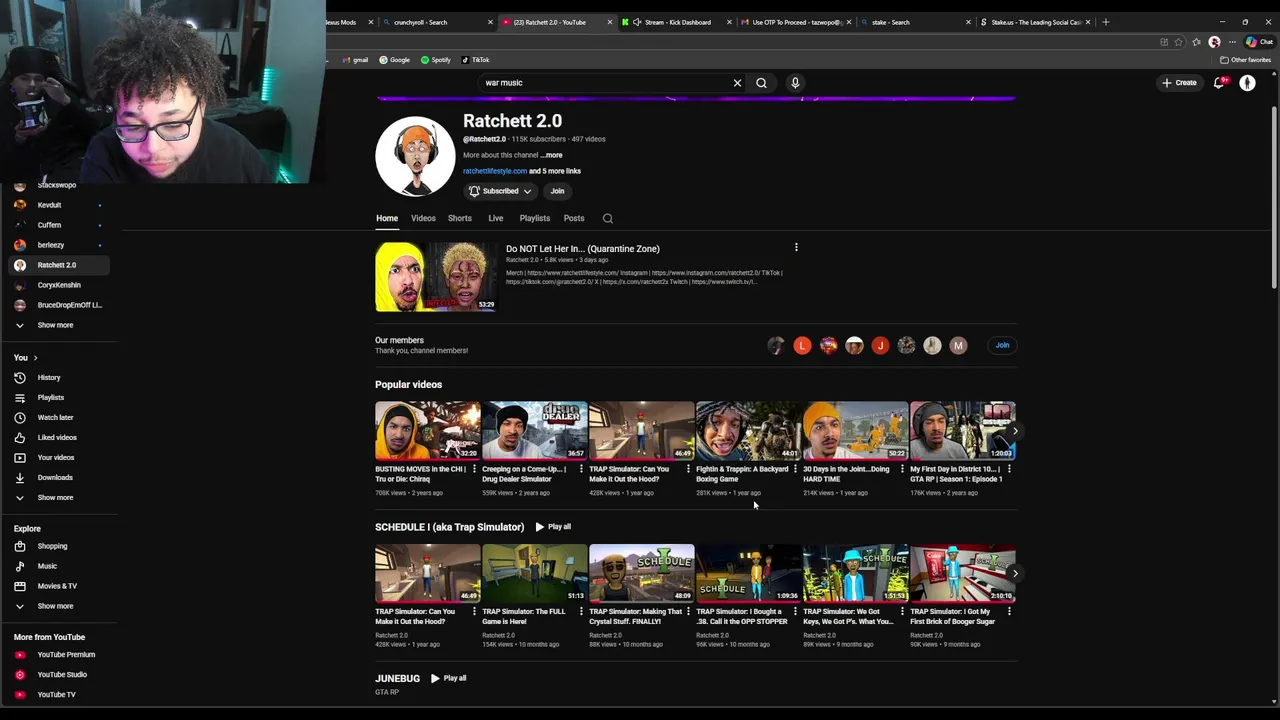Open three-dot menu for featured video
Viewport: 1280px width, 720px height.
click(x=796, y=248)
